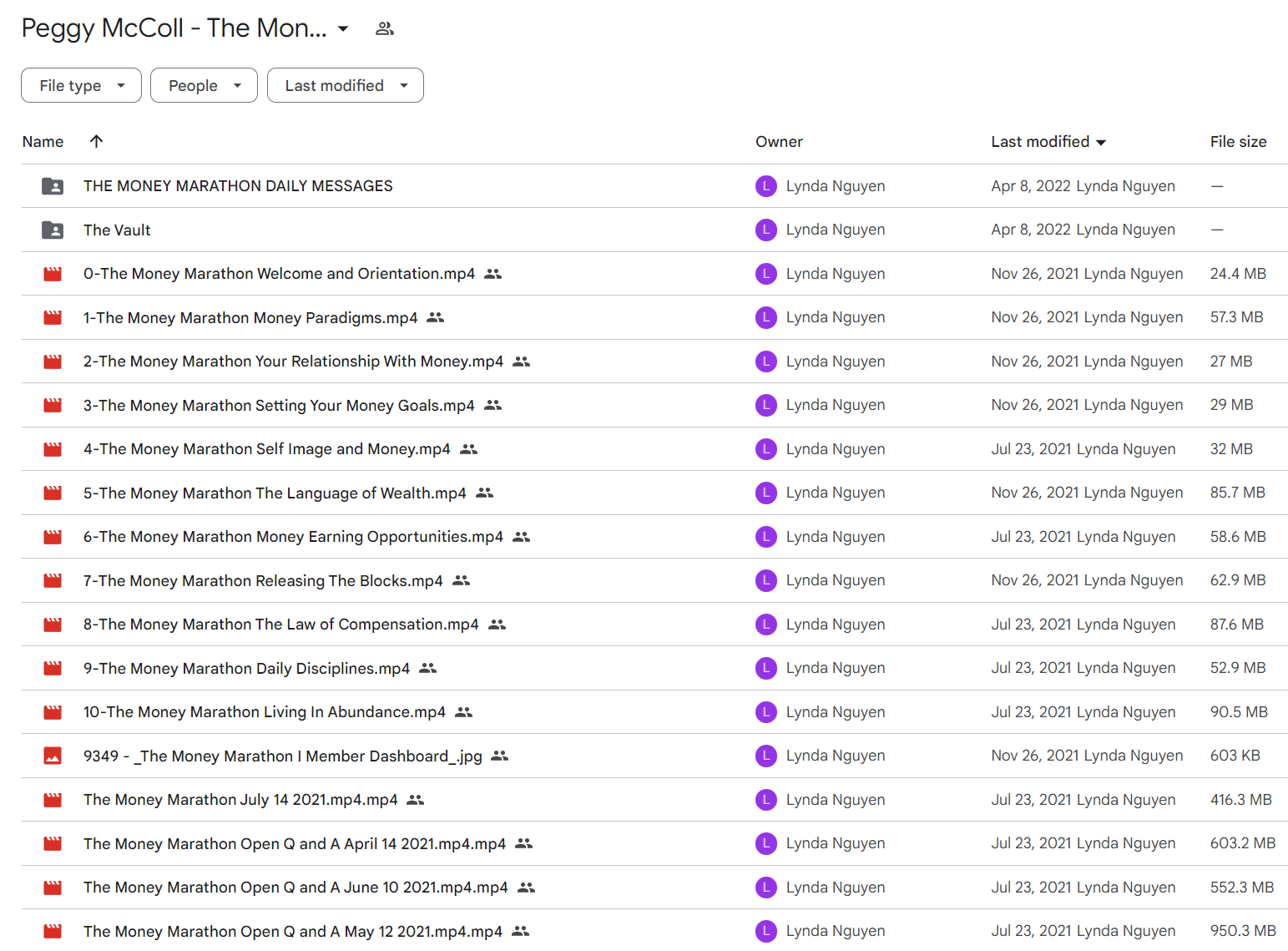Image resolution: width=1288 pixels, height=951 pixels.
Task: Toggle sort direction with the Name arrow
Action: coord(96,141)
